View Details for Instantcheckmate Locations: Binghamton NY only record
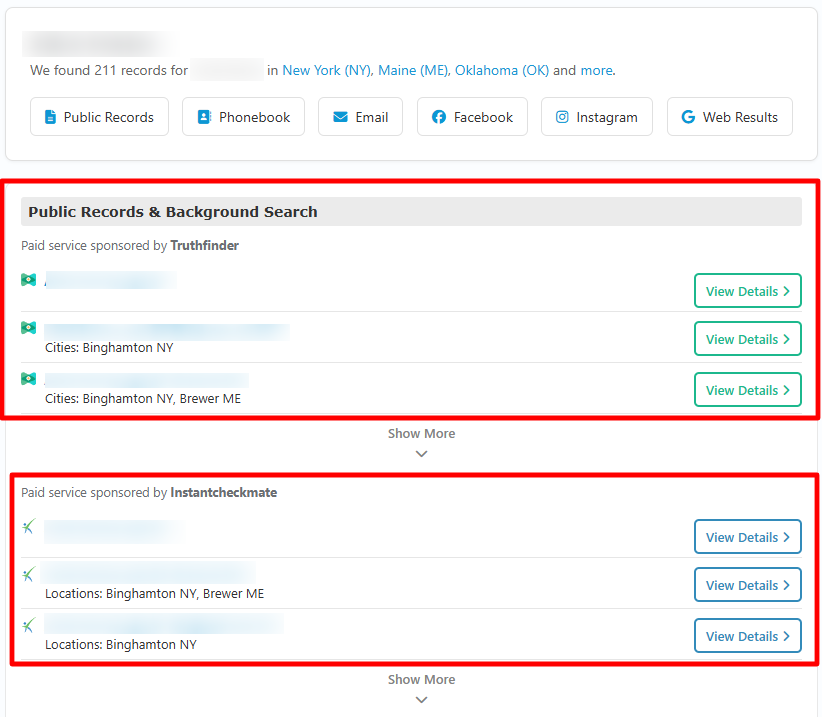The width and height of the screenshot is (822, 717). pos(747,636)
